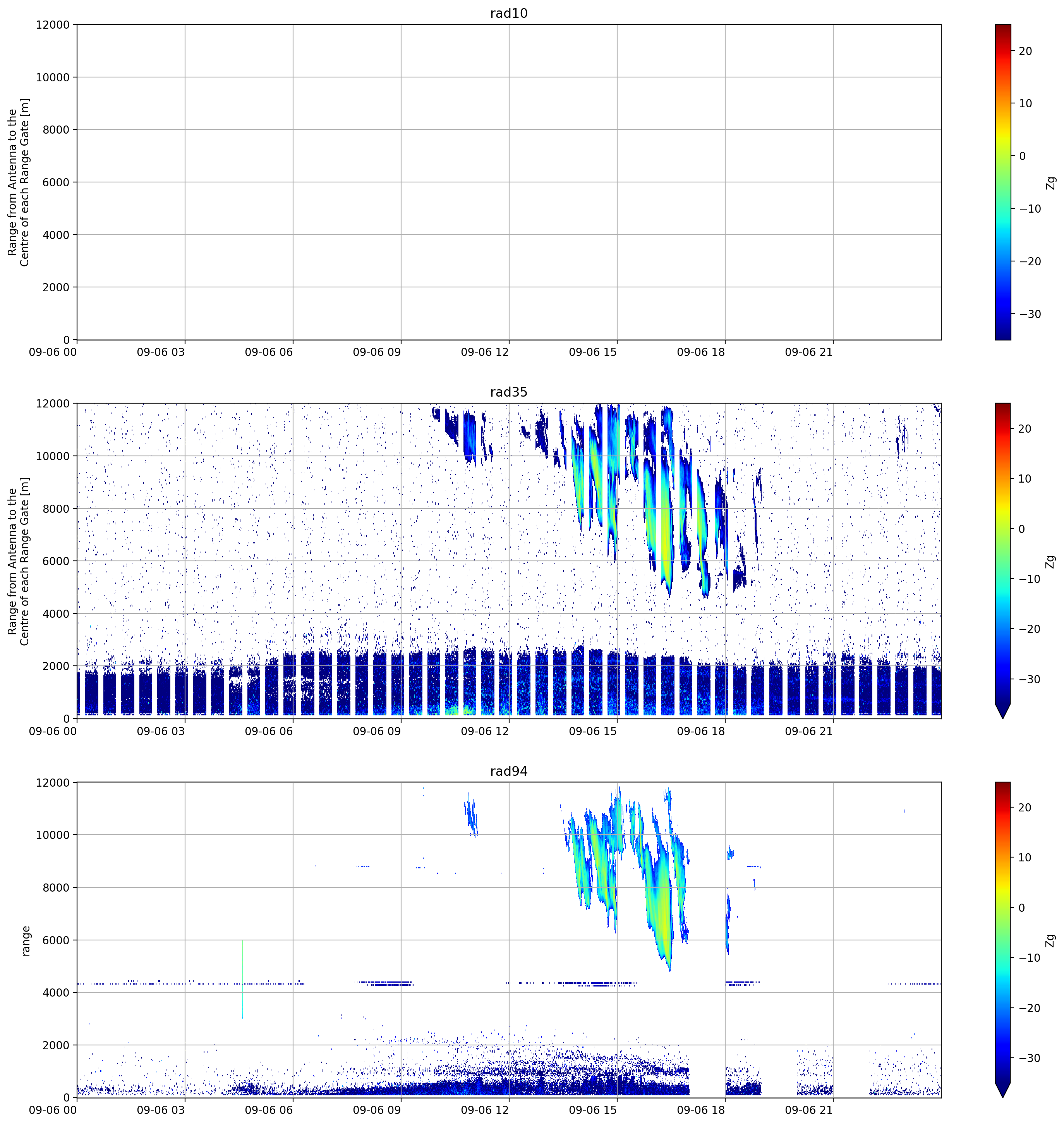Click the lower extend arrow of rad94 colorbar
1064x1124 pixels.
[1003, 1091]
